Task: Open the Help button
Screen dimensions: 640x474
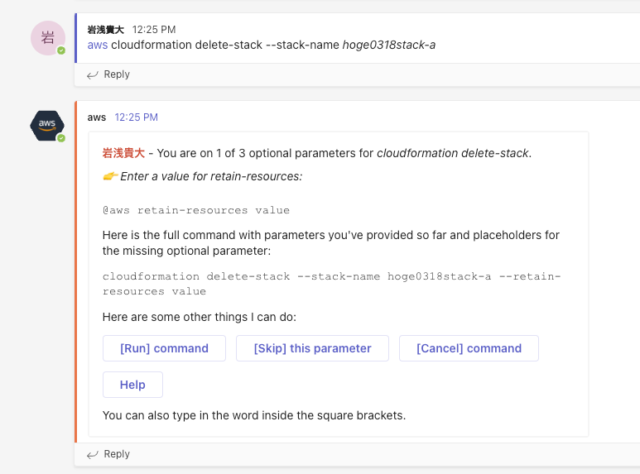Action: coord(133,385)
